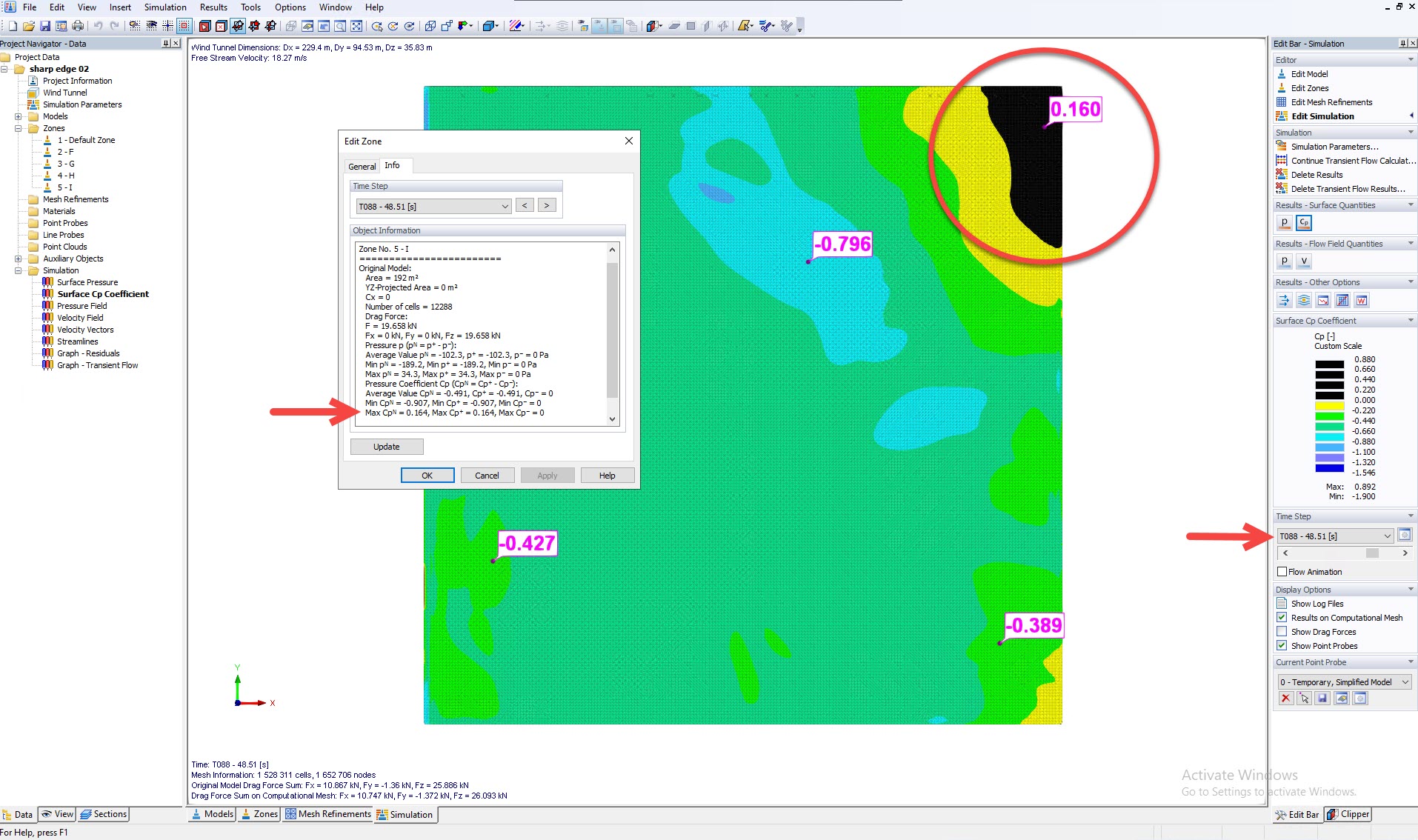Image resolution: width=1418 pixels, height=840 pixels.
Task: Click the streamlines icon in Other Options
Action: tap(1304, 300)
